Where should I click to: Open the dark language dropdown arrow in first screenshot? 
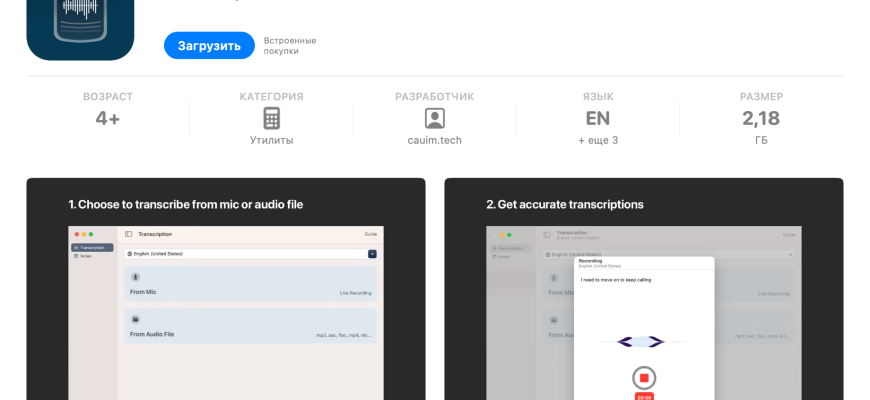(x=373, y=254)
